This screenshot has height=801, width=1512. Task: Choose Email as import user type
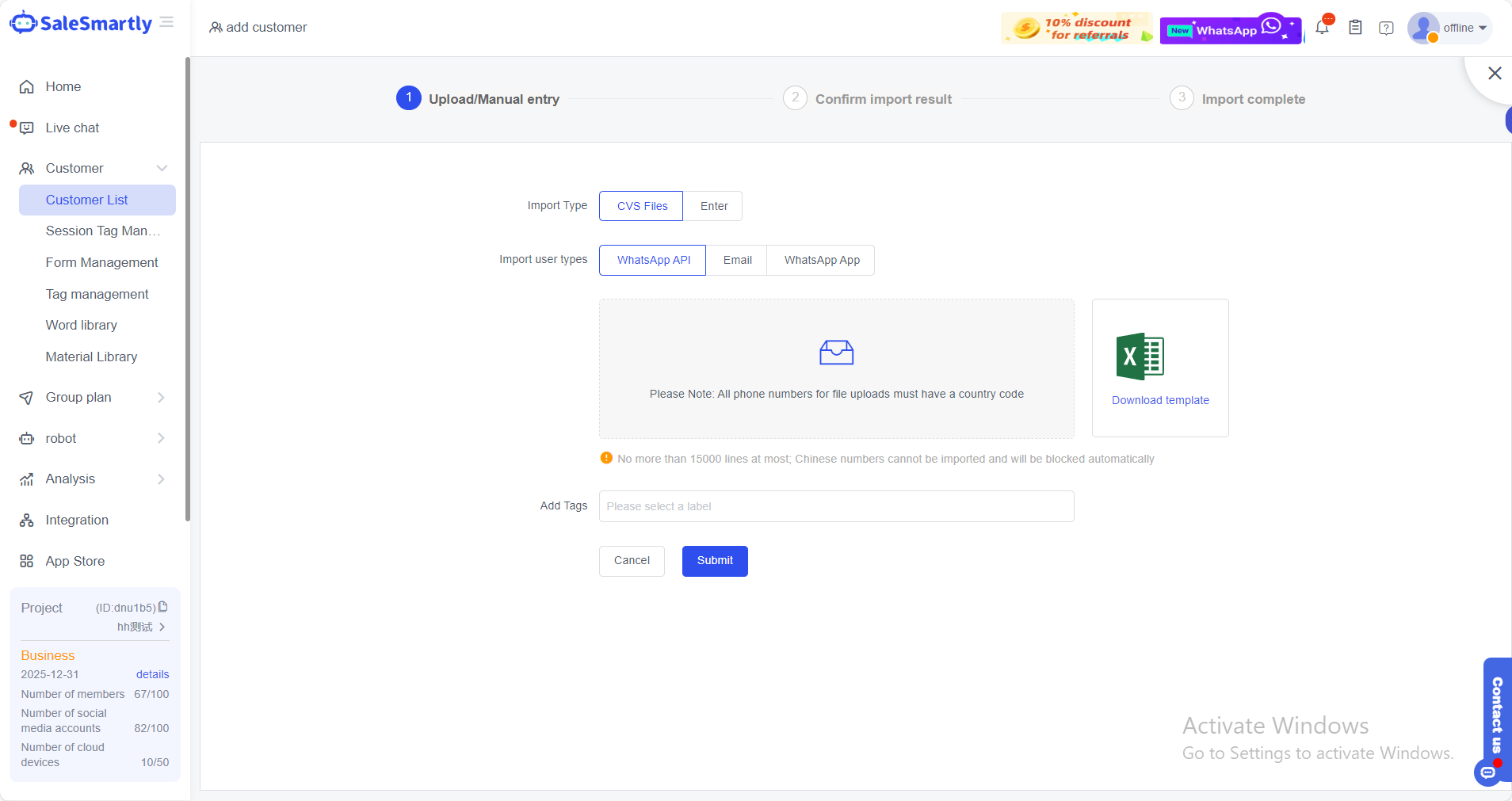click(x=737, y=260)
